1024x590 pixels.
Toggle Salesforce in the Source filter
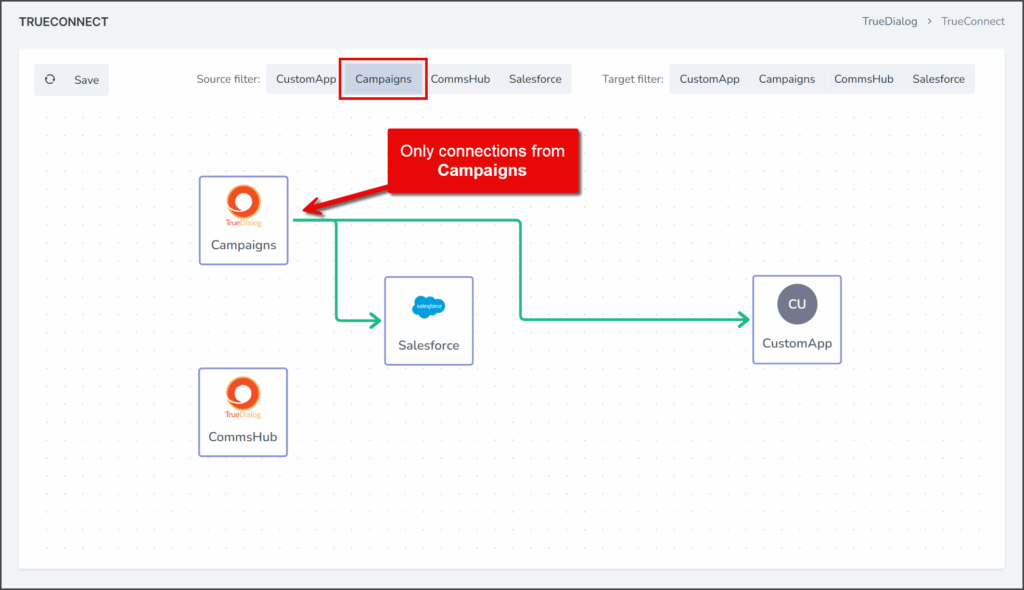pyautogui.click(x=535, y=79)
